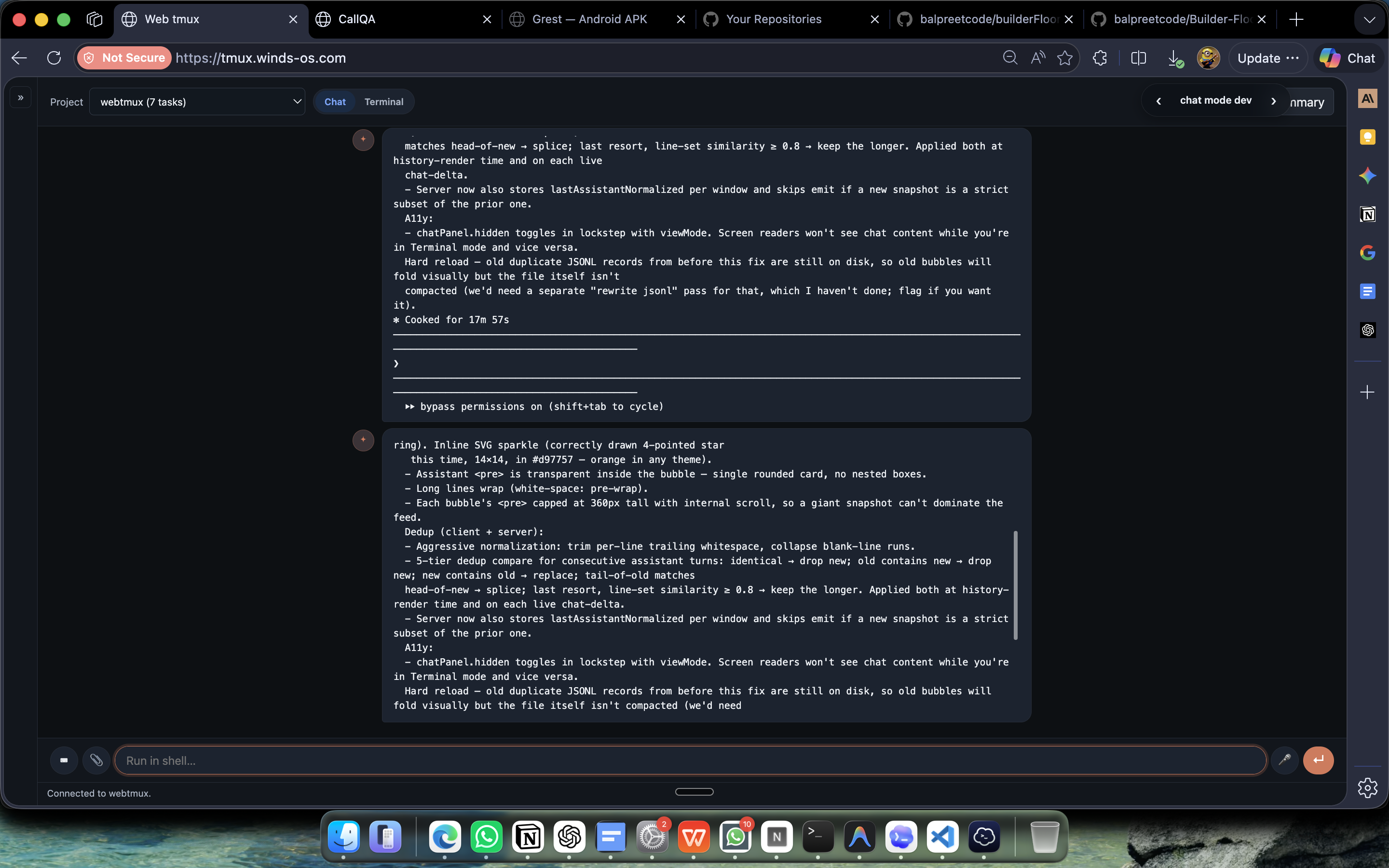1389x868 pixels.
Task: Go to next window after chat mode dev
Action: pyautogui.click(x=1273, y=101)
